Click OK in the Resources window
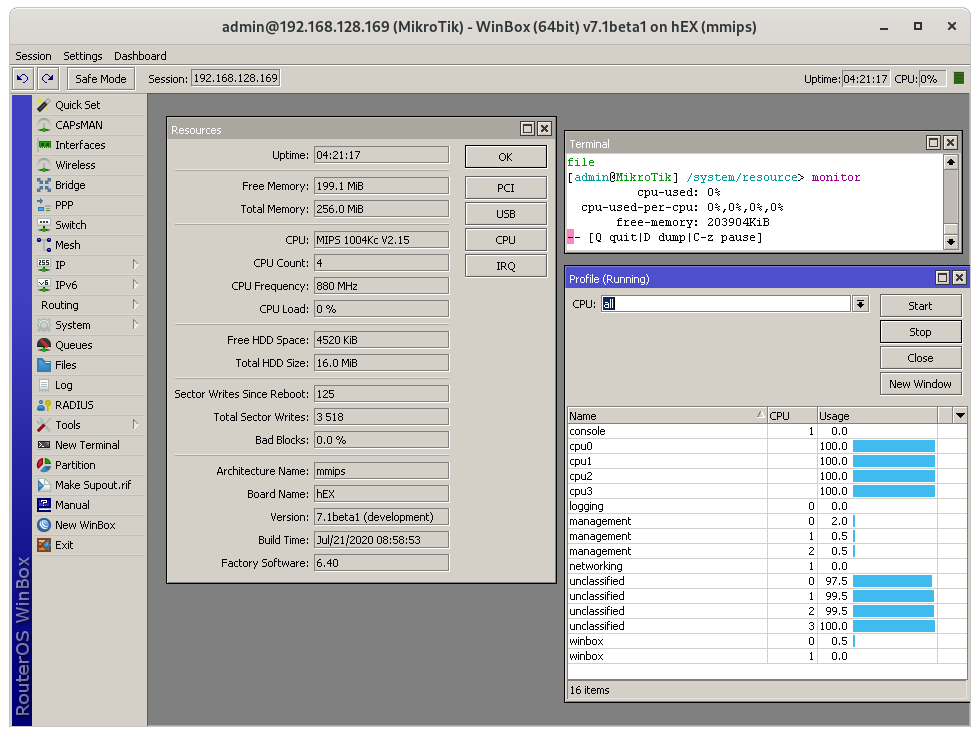This screenshot has height=736, width=980. coord(506,157)
